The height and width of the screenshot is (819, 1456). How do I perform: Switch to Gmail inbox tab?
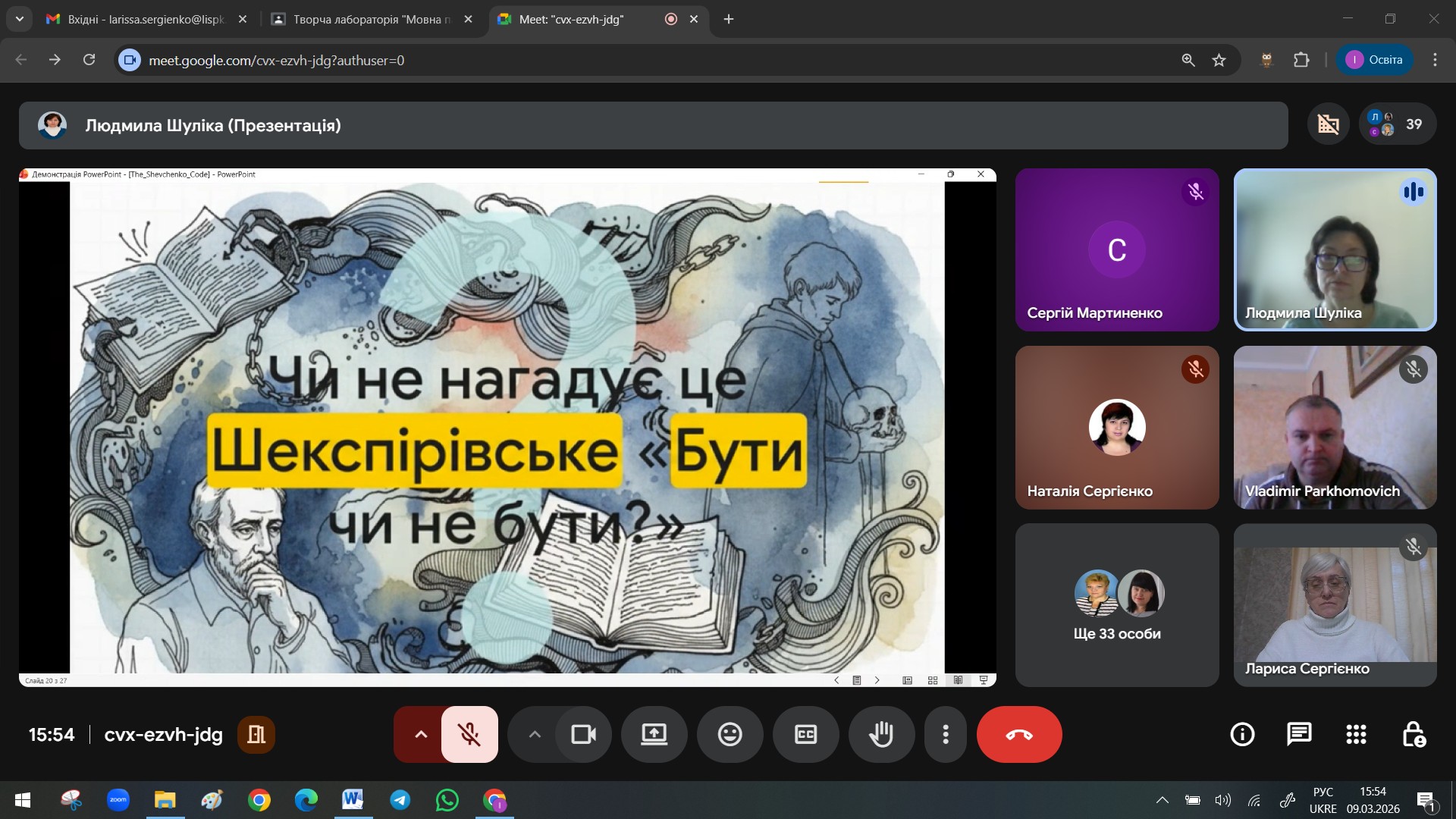146,19
